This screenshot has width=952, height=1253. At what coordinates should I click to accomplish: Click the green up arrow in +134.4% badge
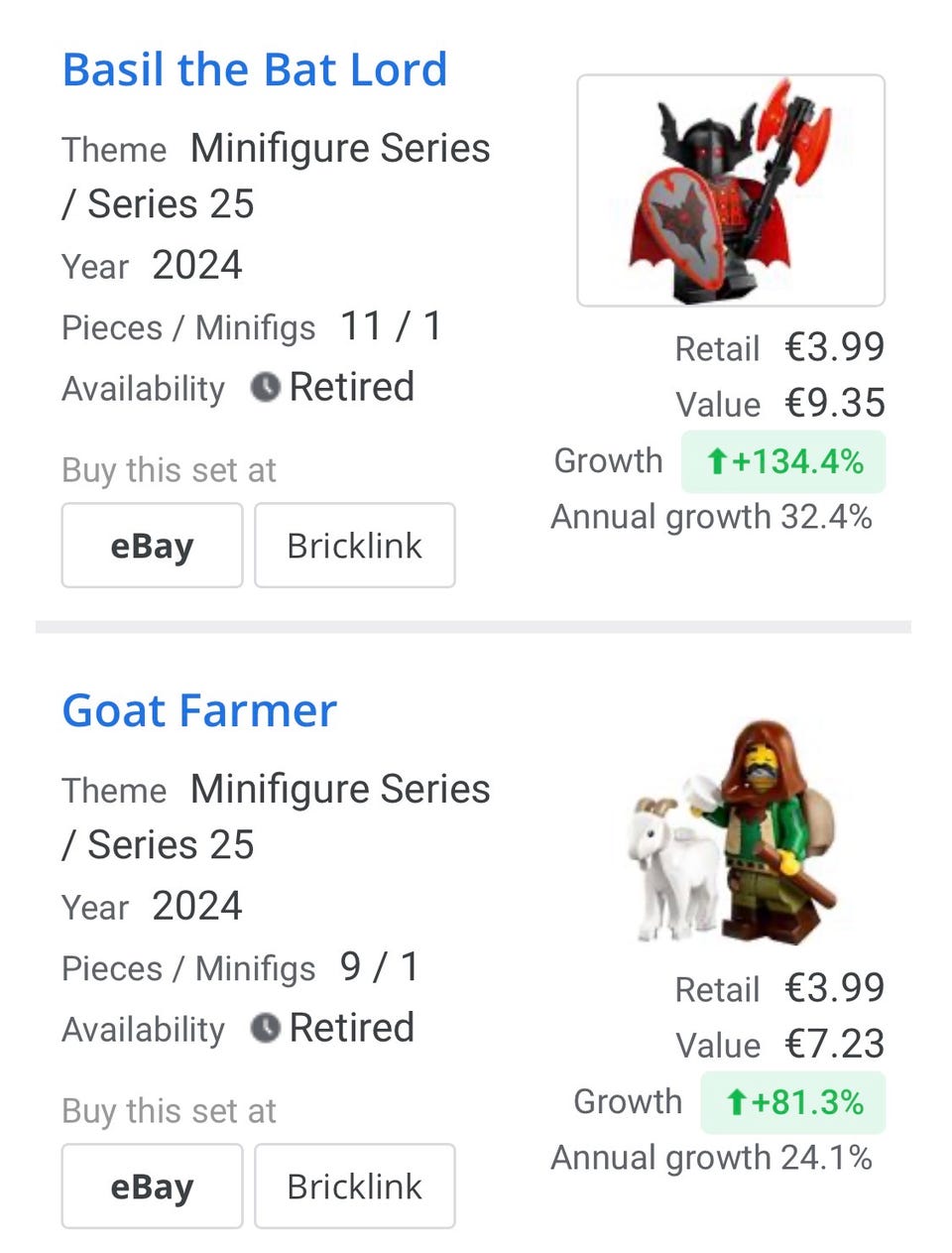[717, 462]
